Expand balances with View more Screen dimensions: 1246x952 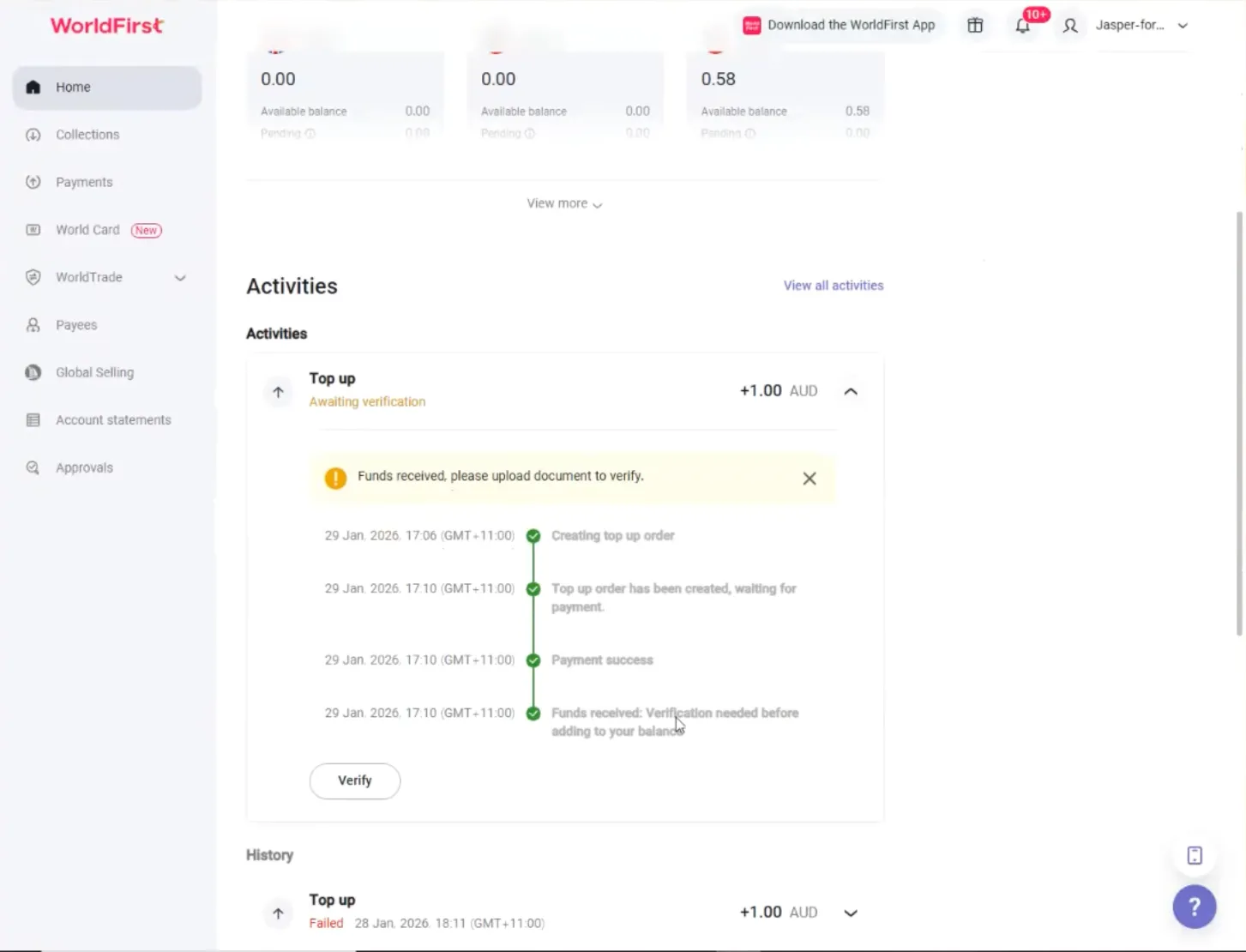[564, 204]
